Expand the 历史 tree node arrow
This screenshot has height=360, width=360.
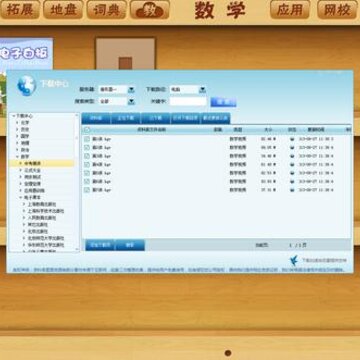tap(17, 129)
